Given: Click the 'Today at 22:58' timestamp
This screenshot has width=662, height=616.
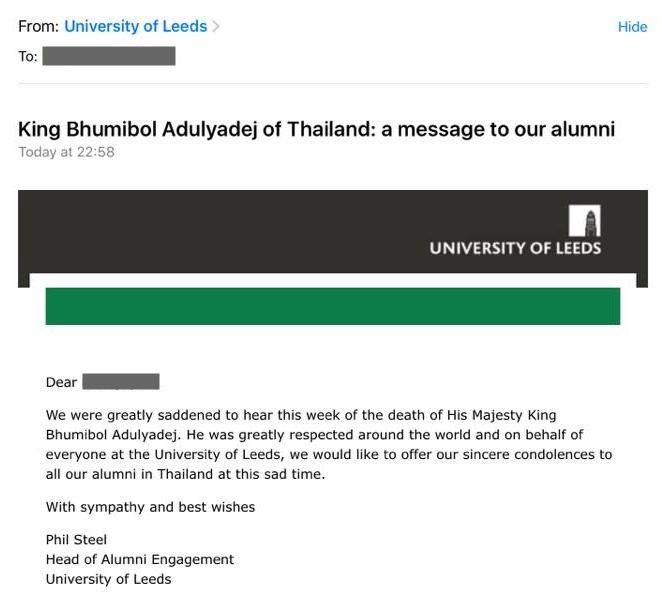Looking at the screenshot, I should 66,152.
